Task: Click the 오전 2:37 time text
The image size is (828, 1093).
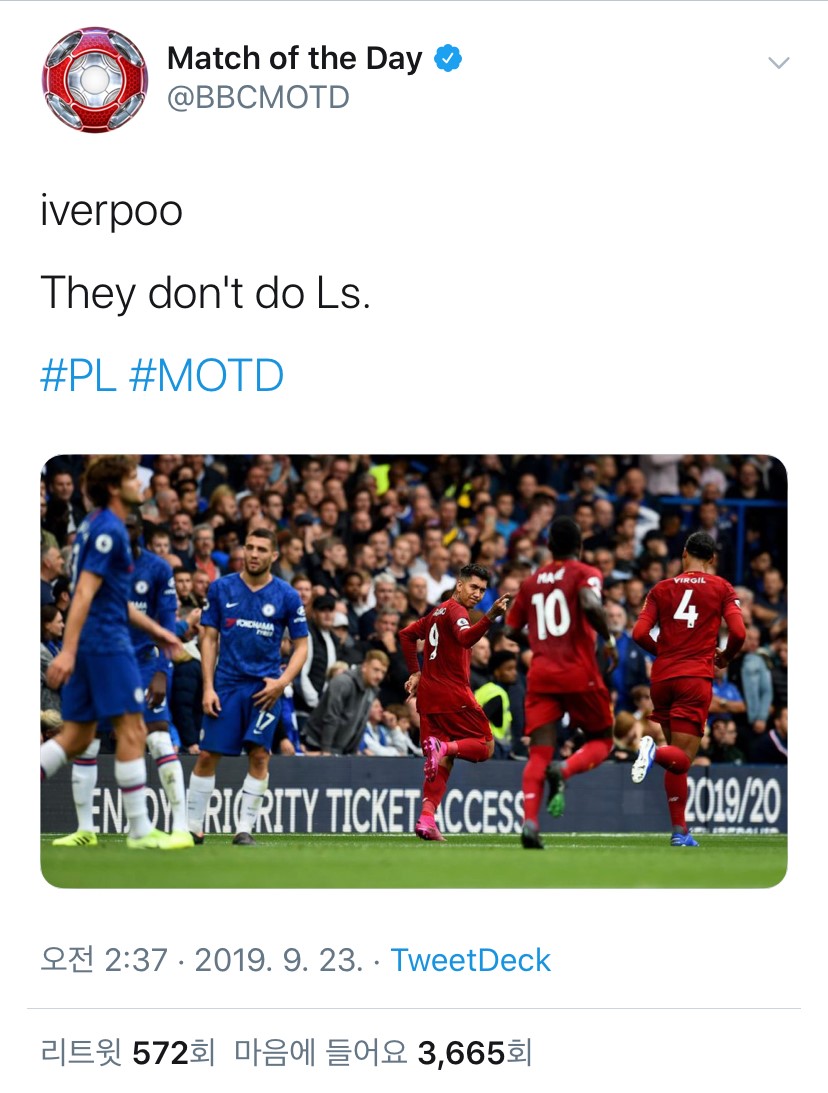Action: [x=104, y=960]
